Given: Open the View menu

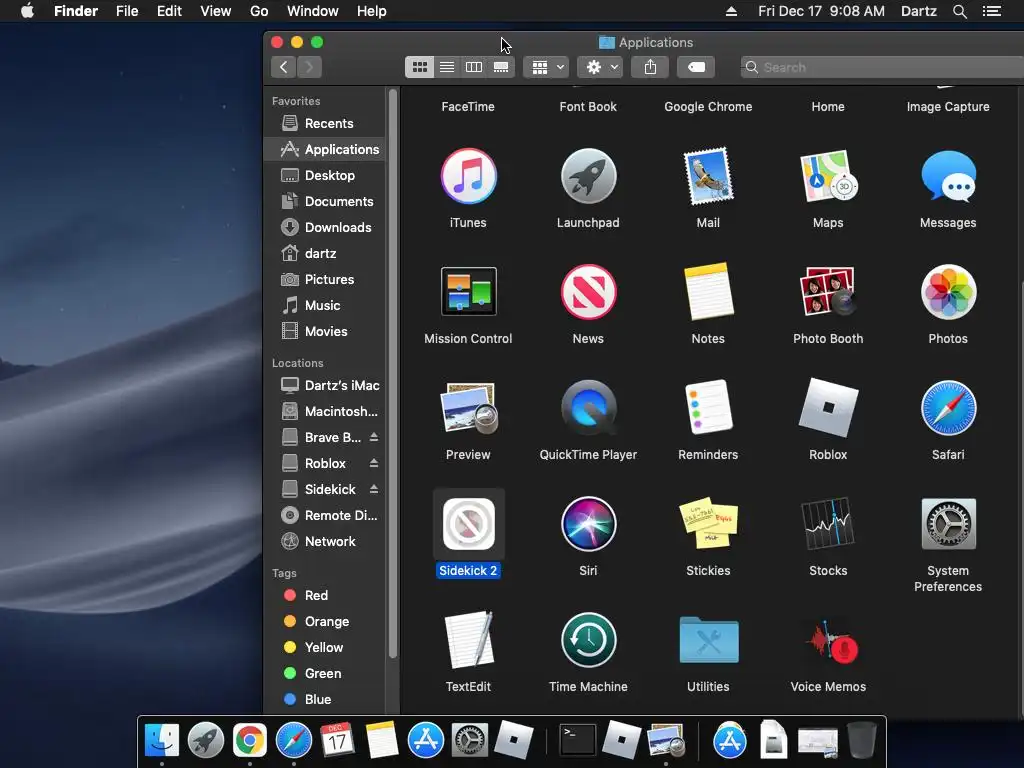Looking at the screenshot, I should (216, 11).
